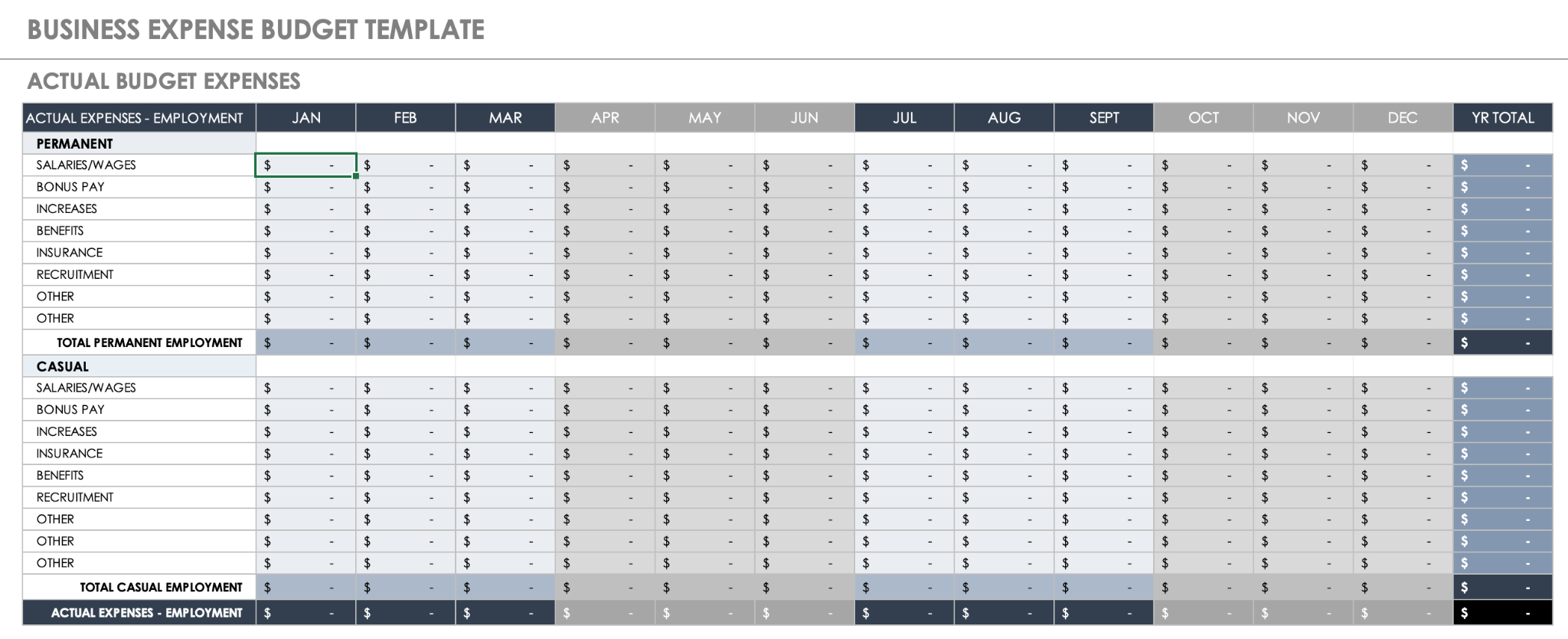Click the Casual Recruitment March cell
1568x639 pixels.
[x=505, y=497]
